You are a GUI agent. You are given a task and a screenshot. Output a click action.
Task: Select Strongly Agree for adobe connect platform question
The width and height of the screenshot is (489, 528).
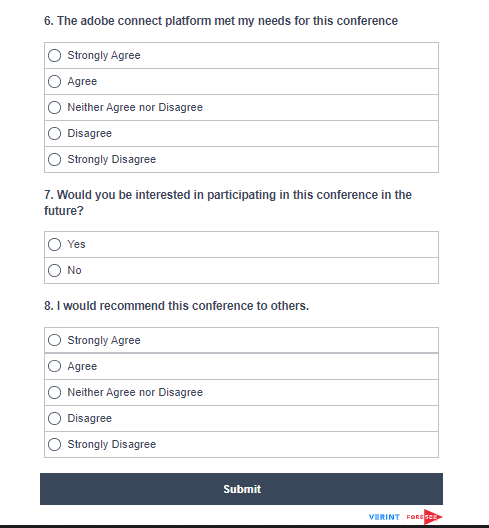pos(55,55)
